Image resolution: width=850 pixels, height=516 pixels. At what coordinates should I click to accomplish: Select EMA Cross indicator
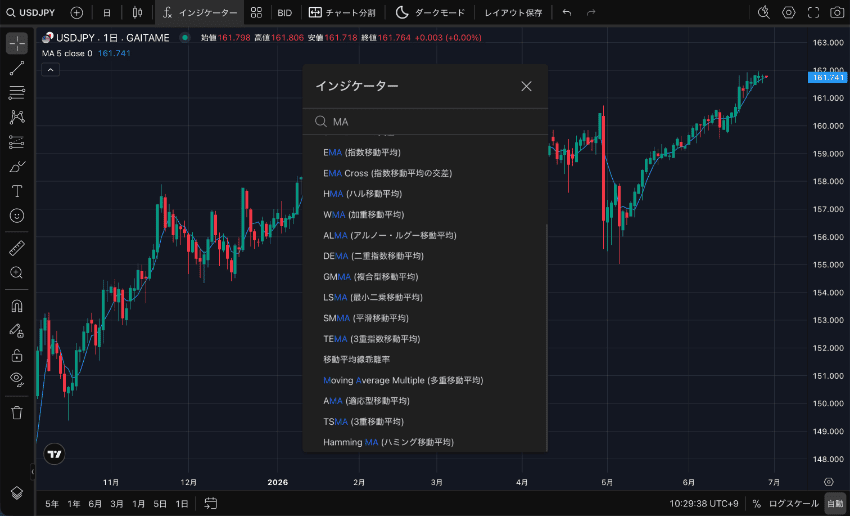(x=426, y=173)
